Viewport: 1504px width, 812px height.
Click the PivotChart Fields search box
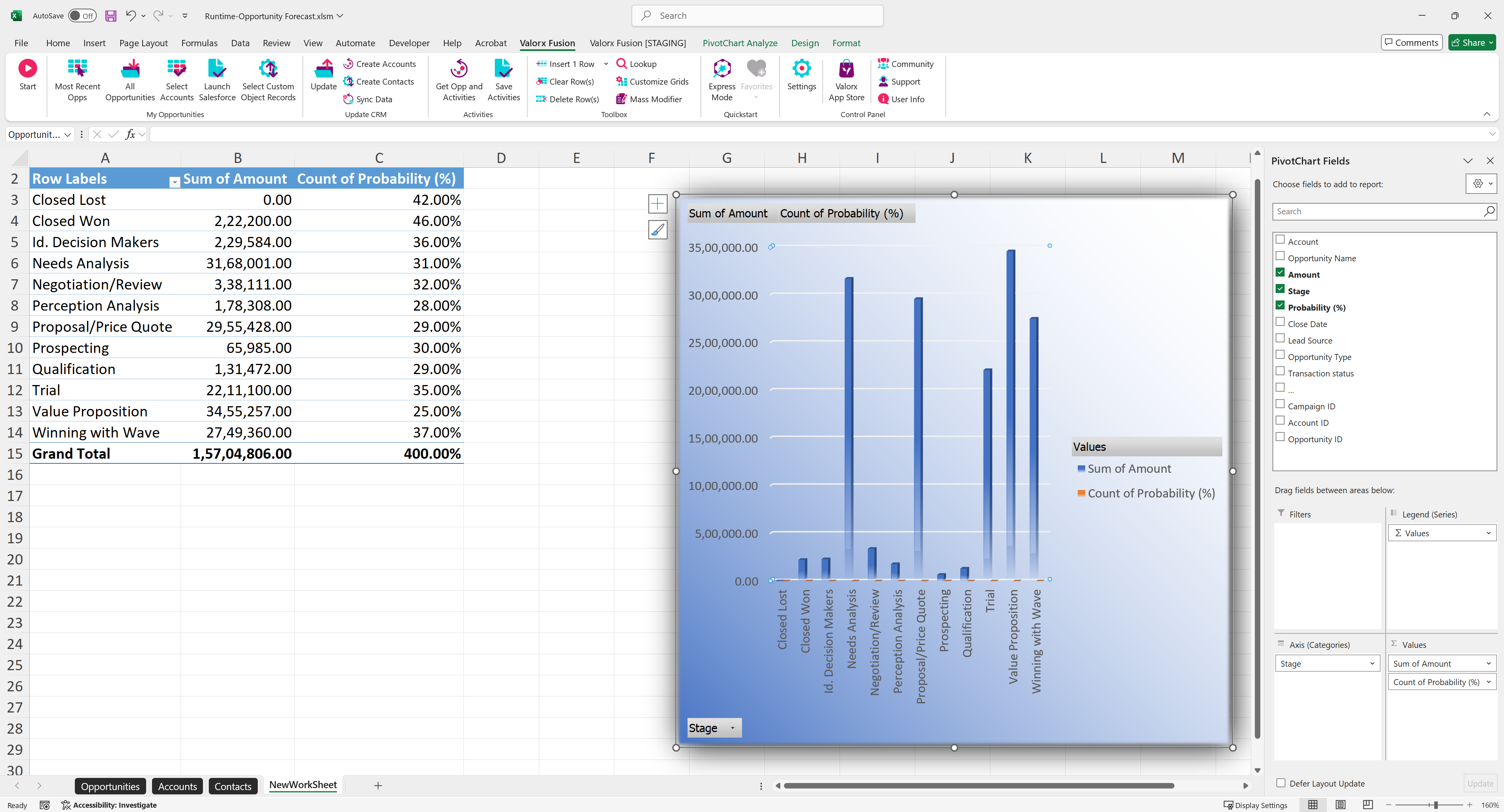[x=1384, y=211]
